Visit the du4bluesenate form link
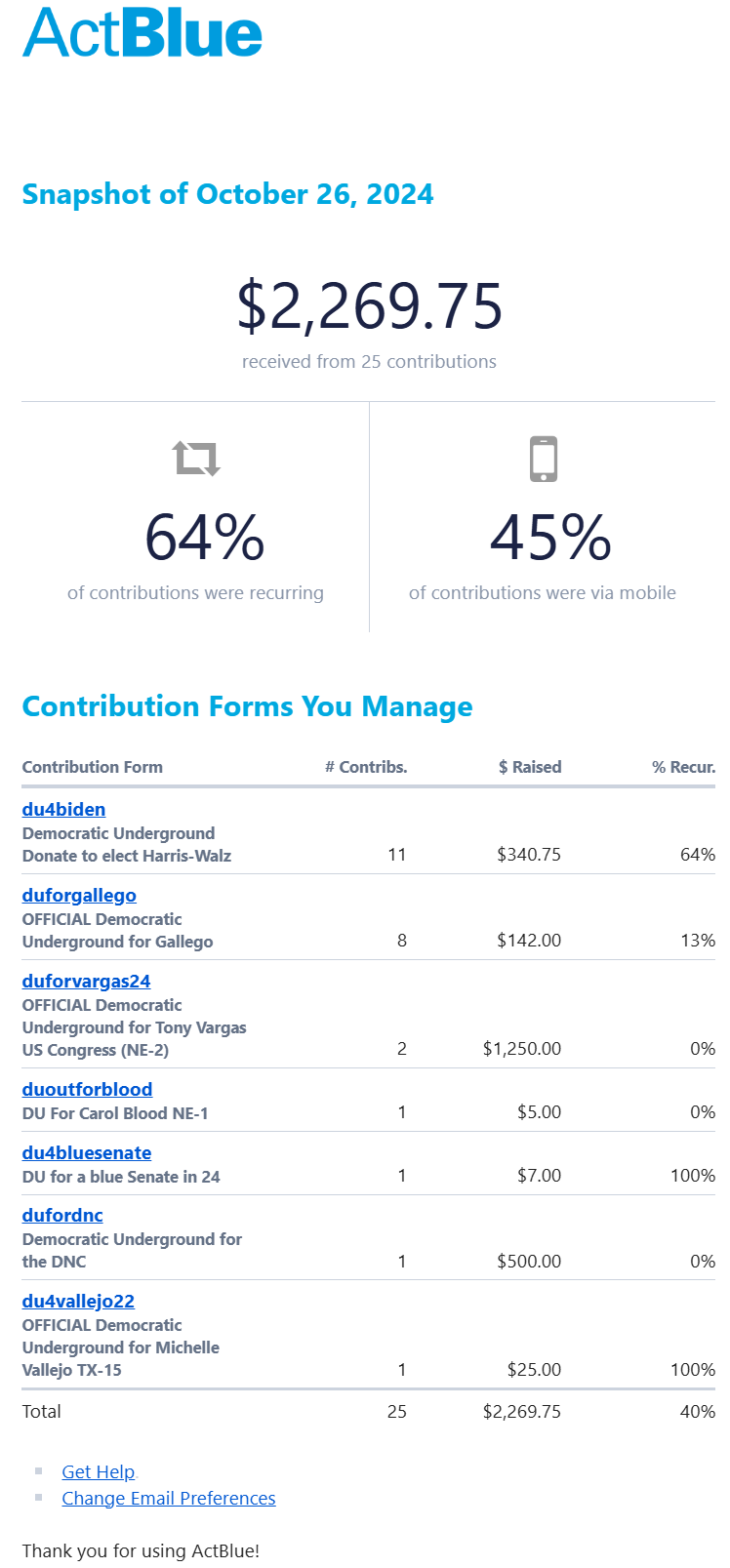The width and height of the screenshot is (730, 1568). [87, 1152]
